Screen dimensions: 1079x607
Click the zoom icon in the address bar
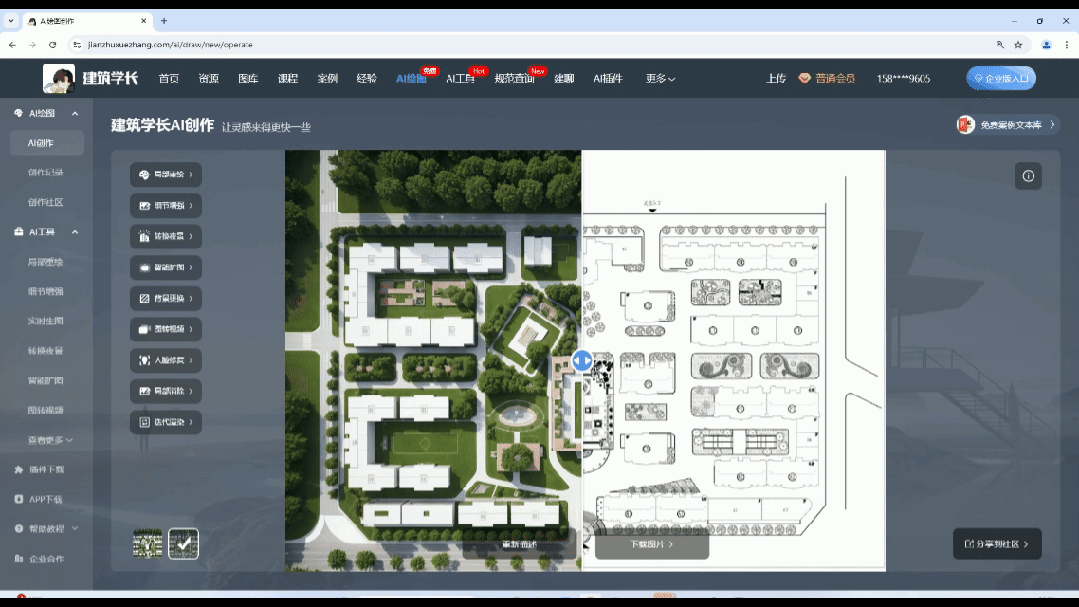tap(1000, 45)
